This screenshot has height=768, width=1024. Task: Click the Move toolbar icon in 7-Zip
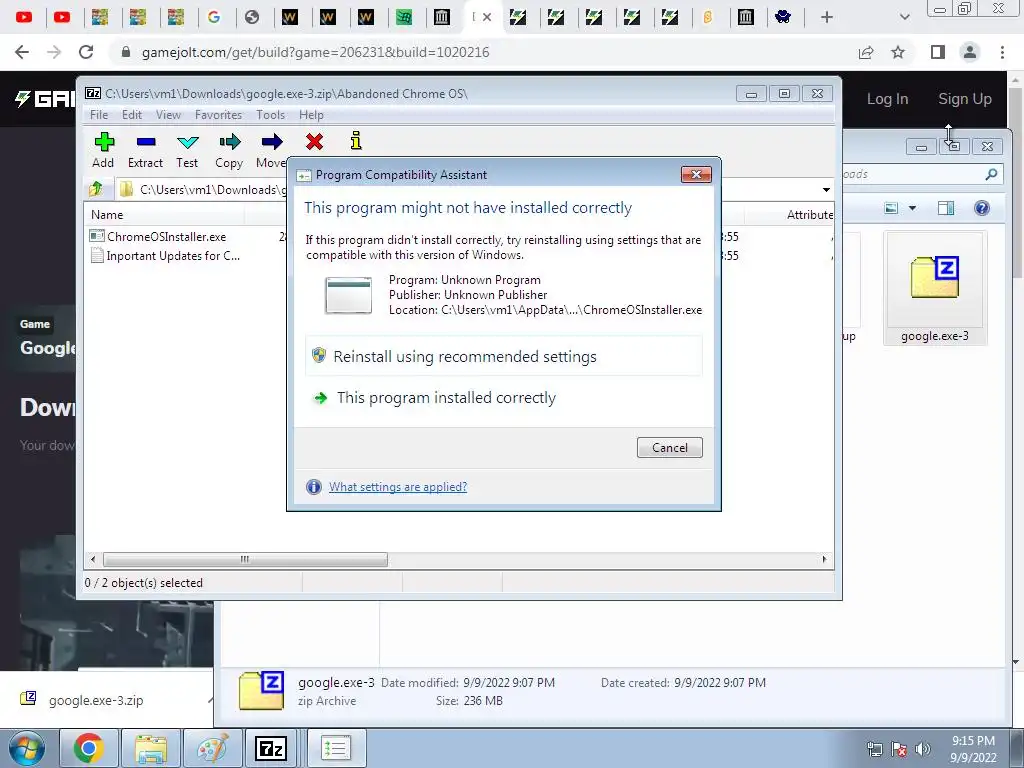271,150
